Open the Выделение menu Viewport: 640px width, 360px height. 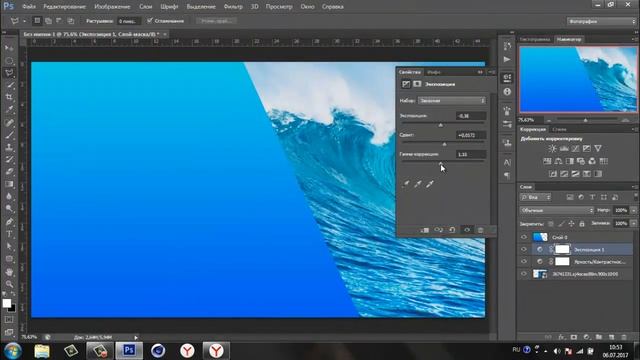(201, 7)
